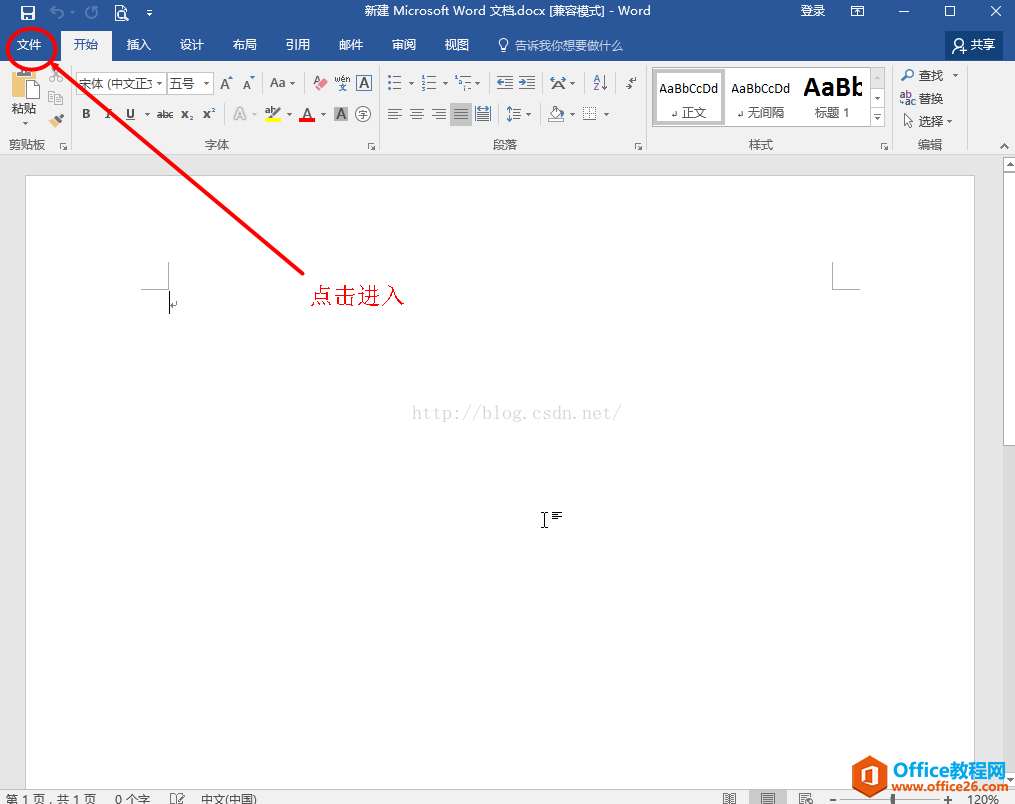Click the Shrink Font icon
The height and width of the screenshot is (804, 1015).
click(x=249, y=84)
